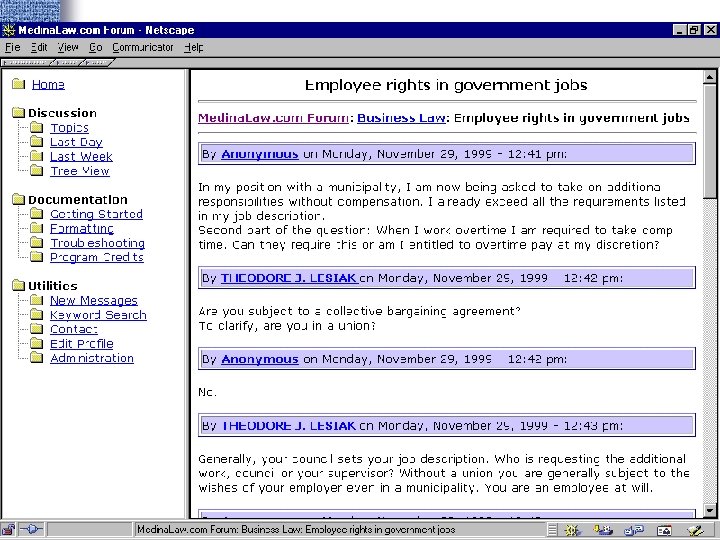Image resolution: width=720 pixels, height=540 pixels.
Task: Open the Last Week link
Action: (x=81, y=157)
